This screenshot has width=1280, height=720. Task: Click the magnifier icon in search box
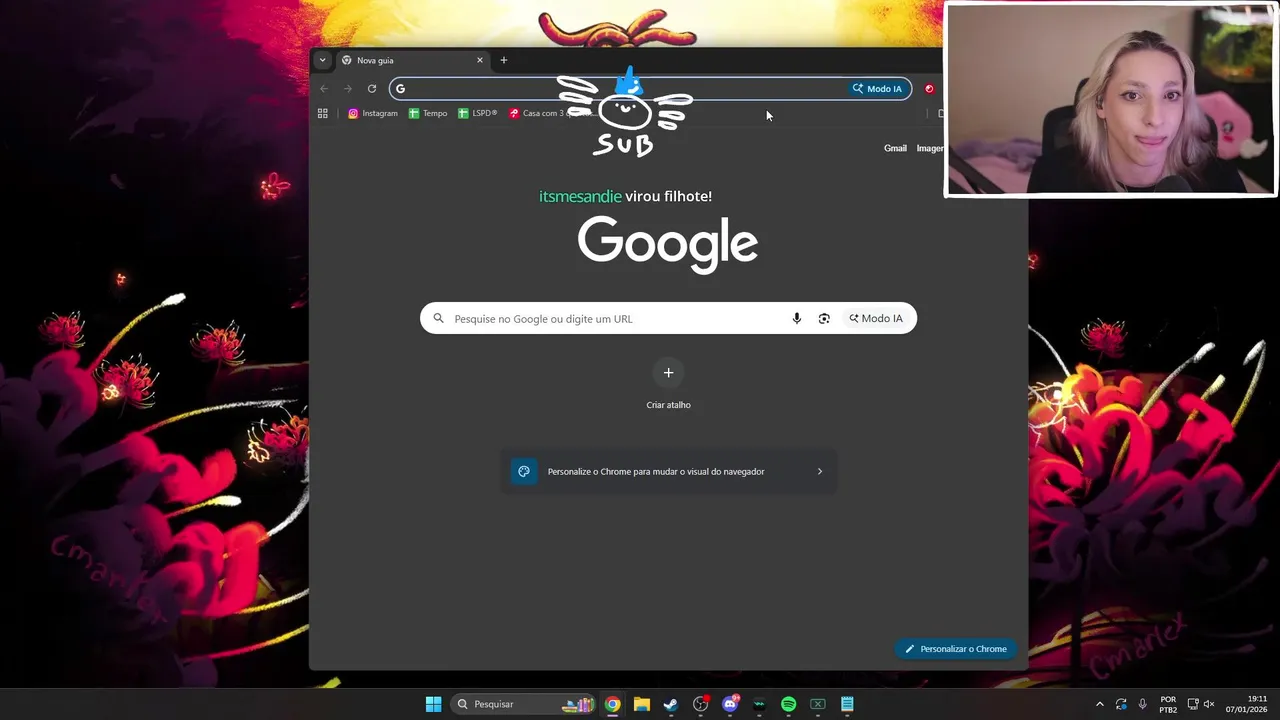click(x=438, y=319)
